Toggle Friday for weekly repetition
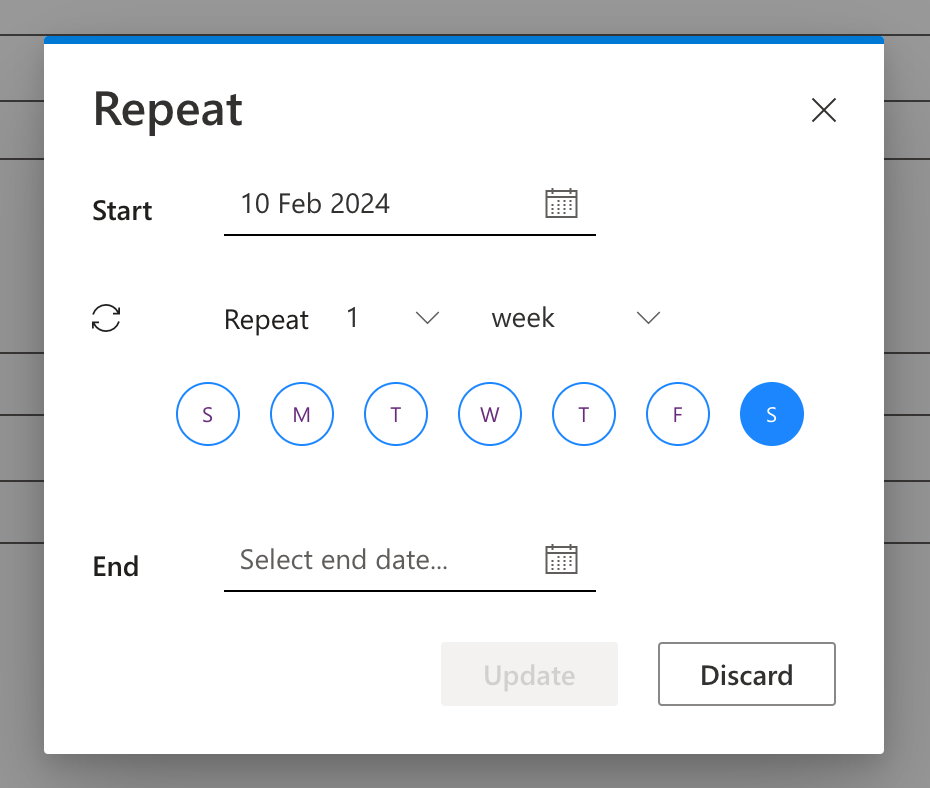930x788 pixels. pyautogui.click(x=677, y=413)
